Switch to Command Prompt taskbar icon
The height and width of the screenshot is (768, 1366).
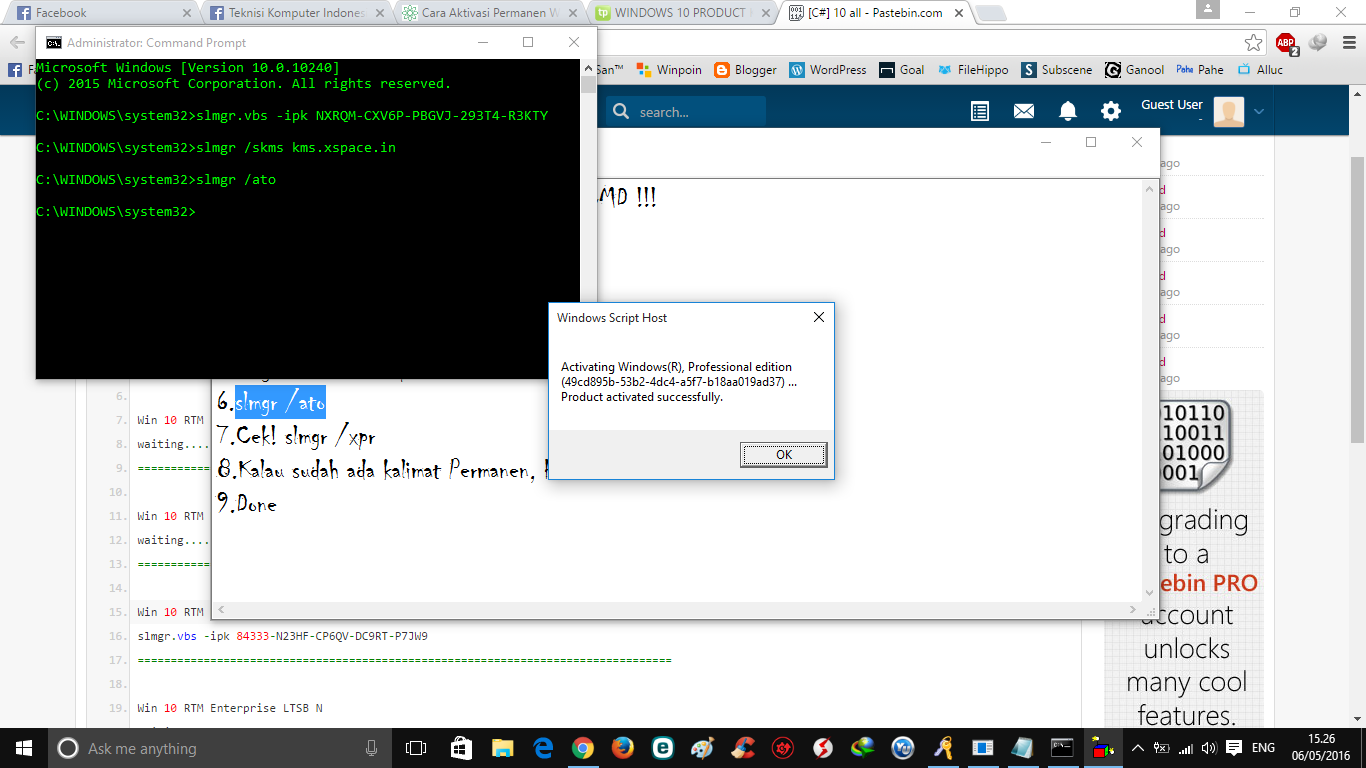(x=1062, y=748)
